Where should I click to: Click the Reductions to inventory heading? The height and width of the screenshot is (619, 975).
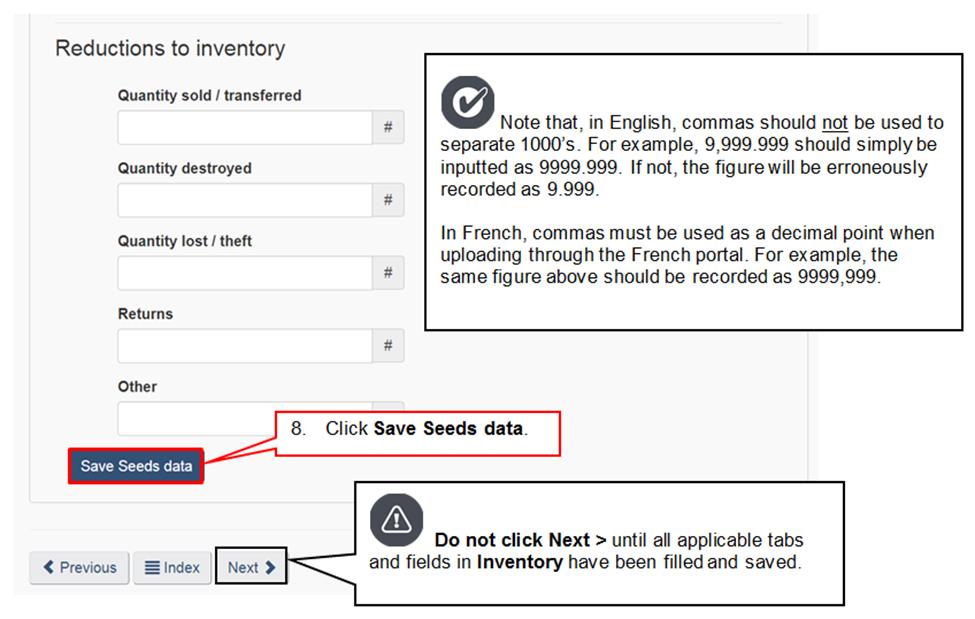point(170,48)
